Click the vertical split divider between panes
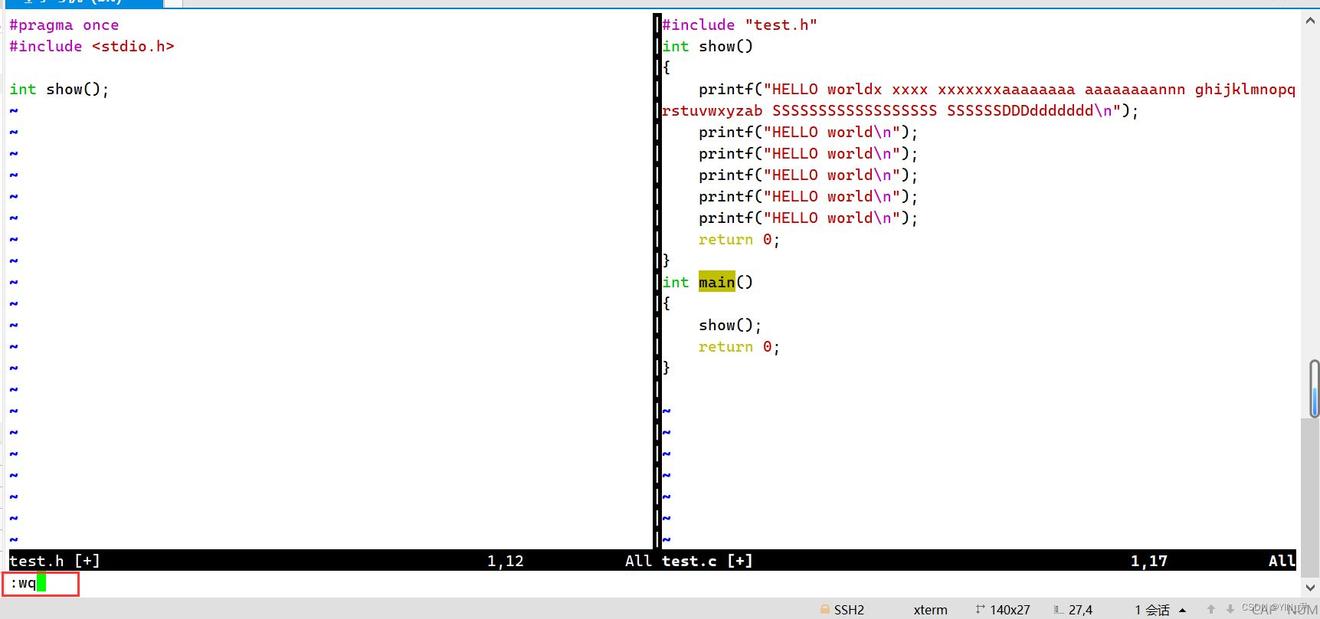This screenshot has width=1320, height=619. point(656,280)
